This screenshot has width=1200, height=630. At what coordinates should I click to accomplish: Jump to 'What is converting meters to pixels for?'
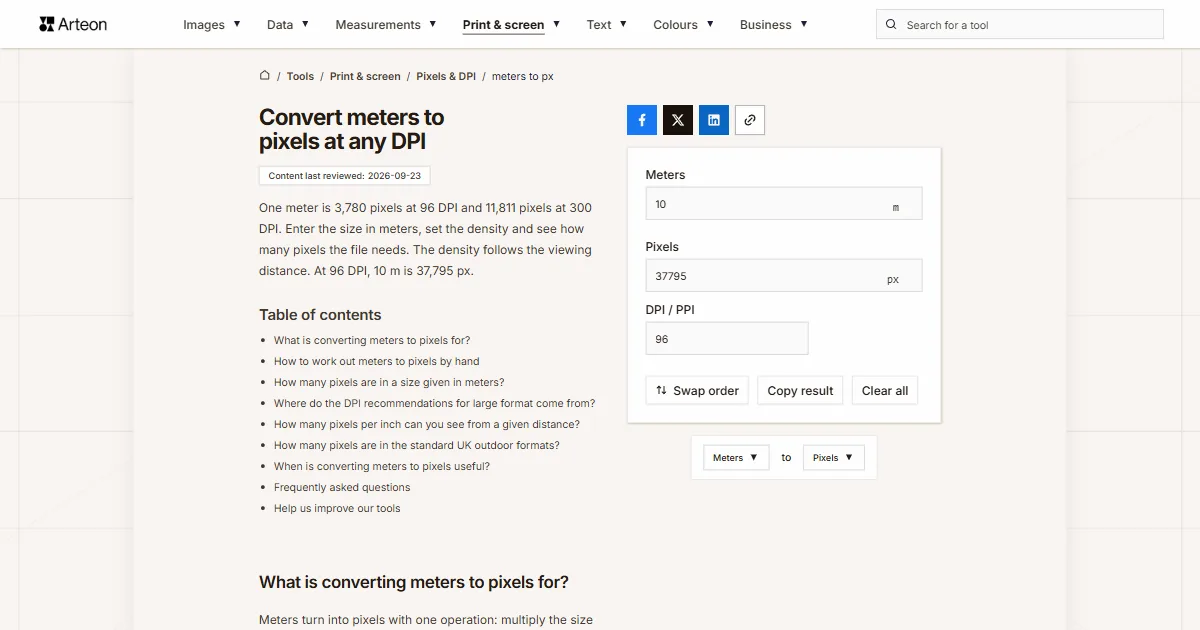372,340
